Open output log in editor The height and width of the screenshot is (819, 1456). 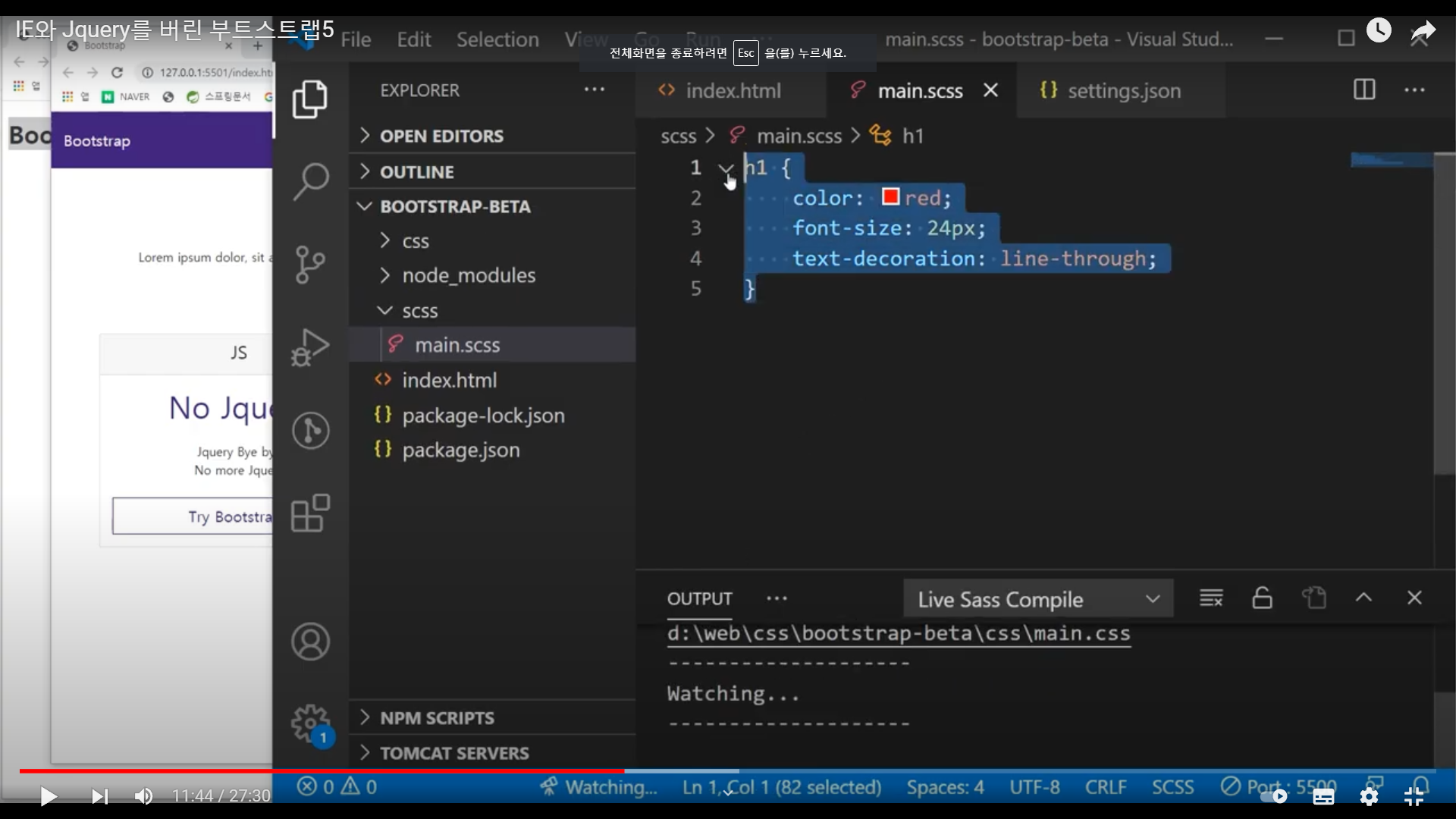click(1313, 598)
